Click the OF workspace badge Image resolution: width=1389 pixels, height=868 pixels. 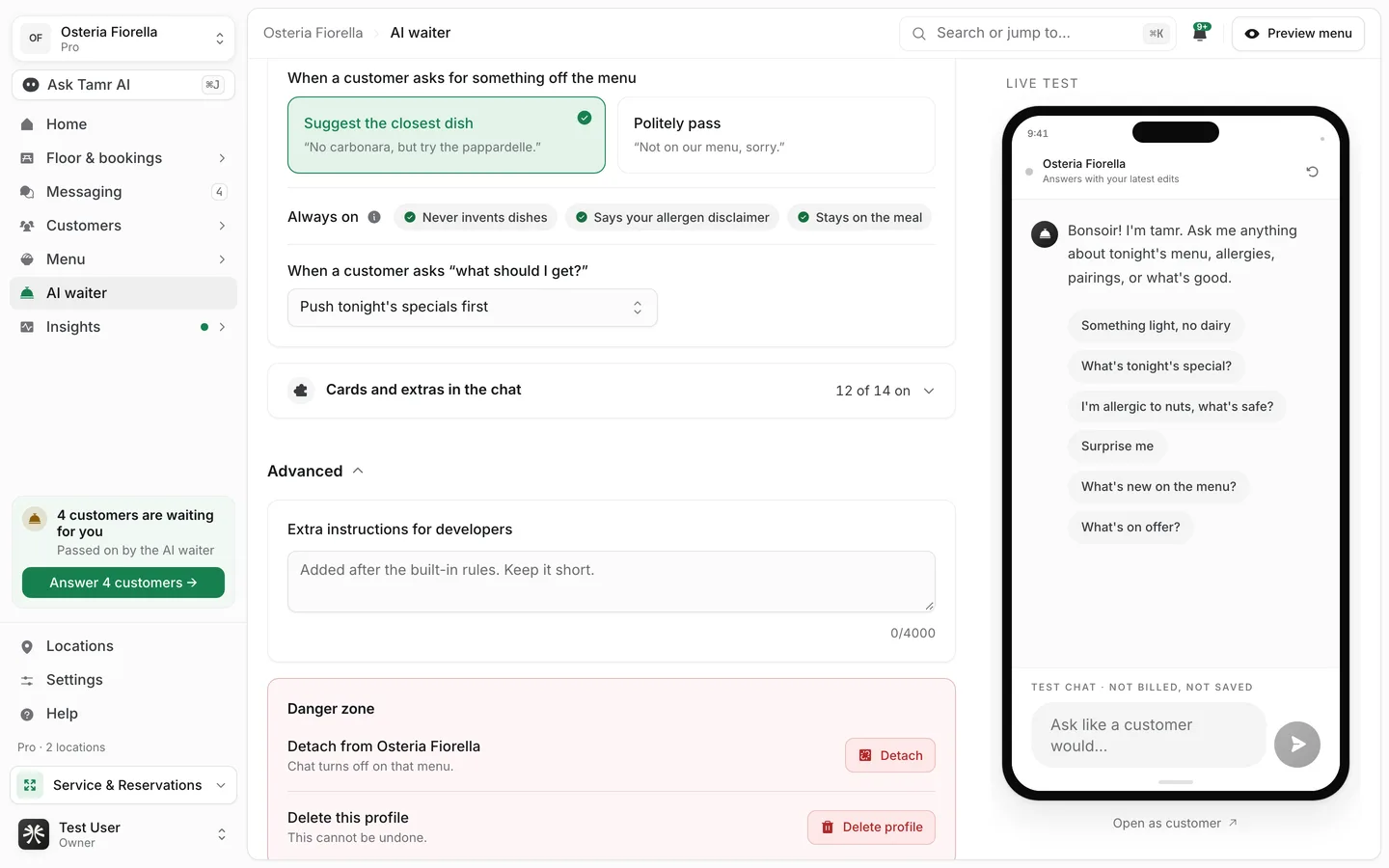36,39
